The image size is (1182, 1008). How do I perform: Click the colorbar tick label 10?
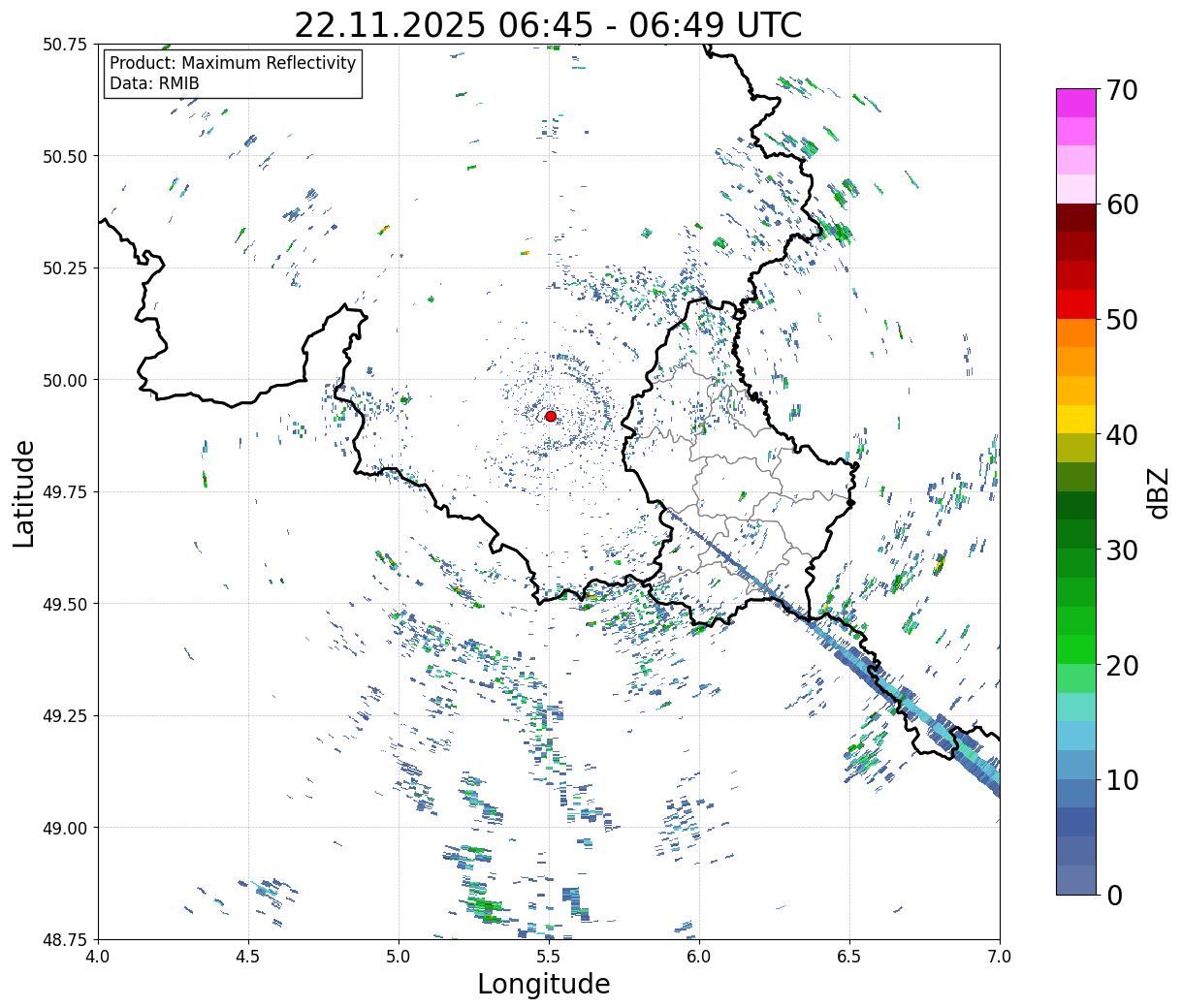1121,779
